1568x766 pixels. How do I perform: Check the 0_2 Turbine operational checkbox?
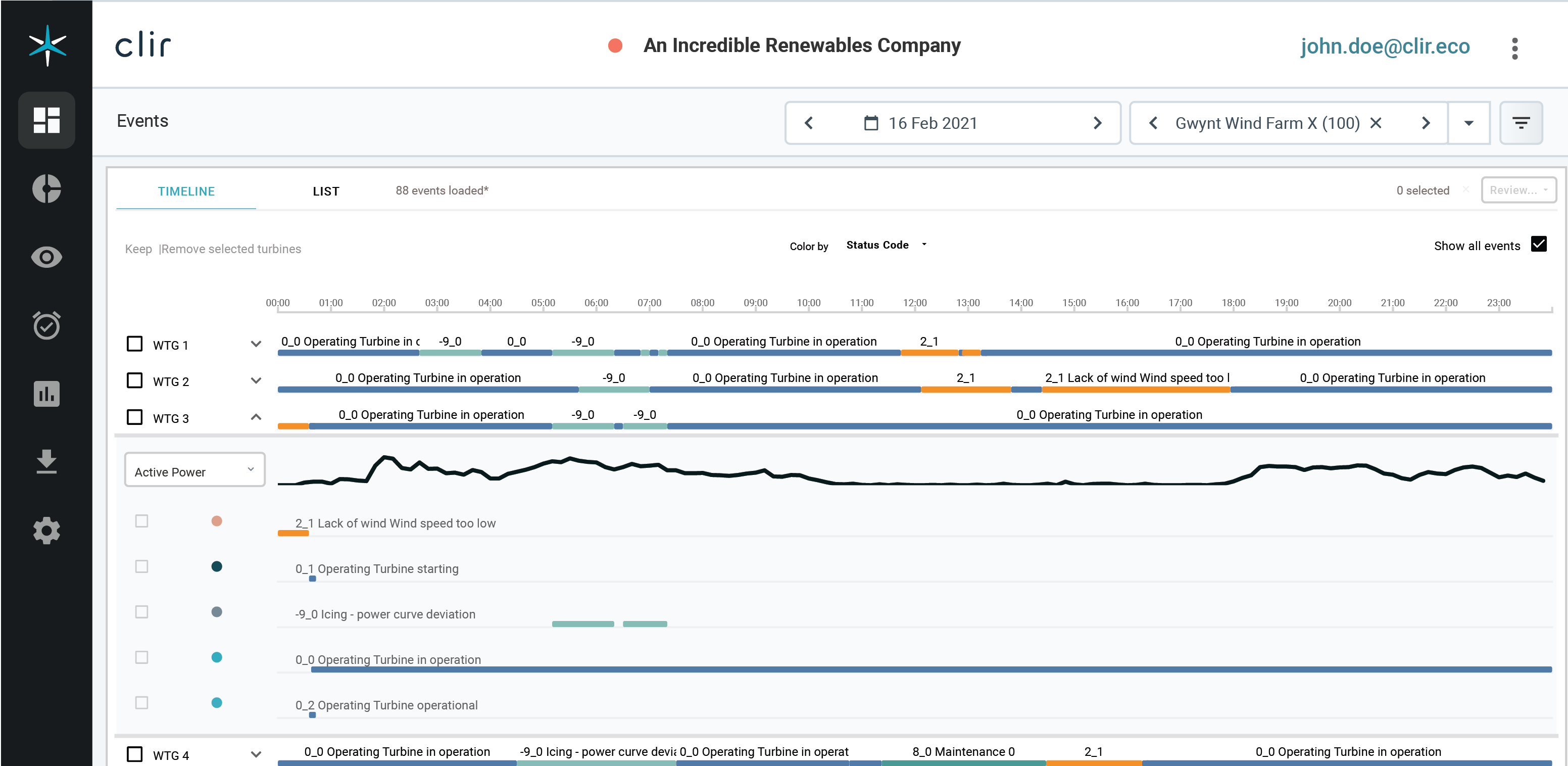(142, 703)
